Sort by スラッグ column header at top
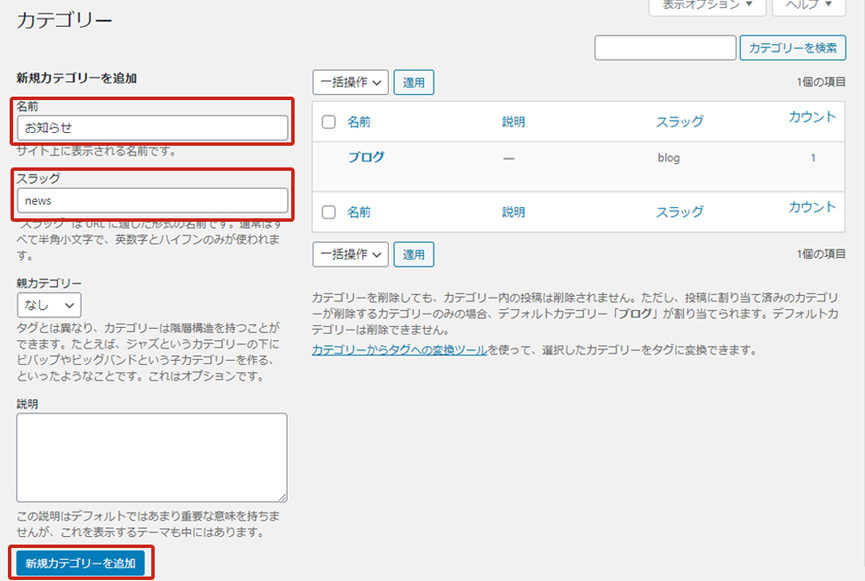865x581 pixels. tap(679, 122)
